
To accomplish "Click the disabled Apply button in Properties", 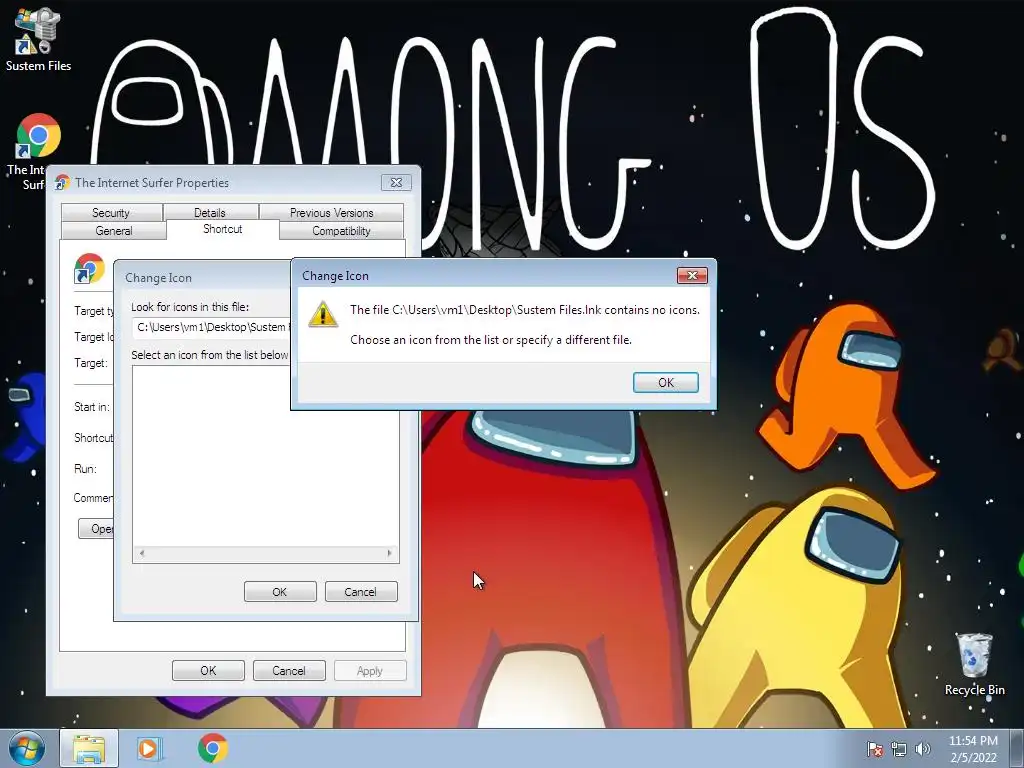I will pyautogui.click(x=370, y=671).
